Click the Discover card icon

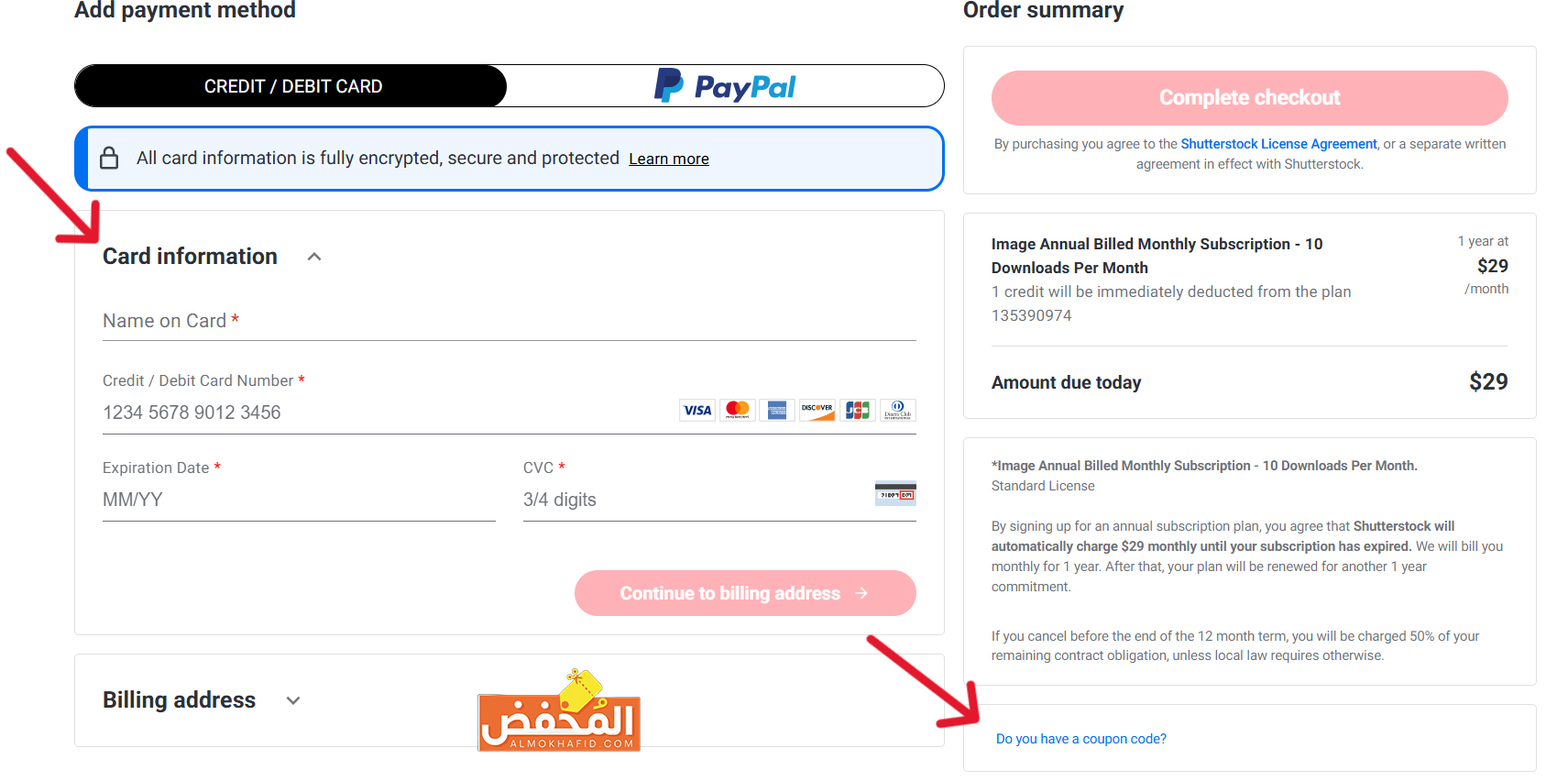(817, 410)
